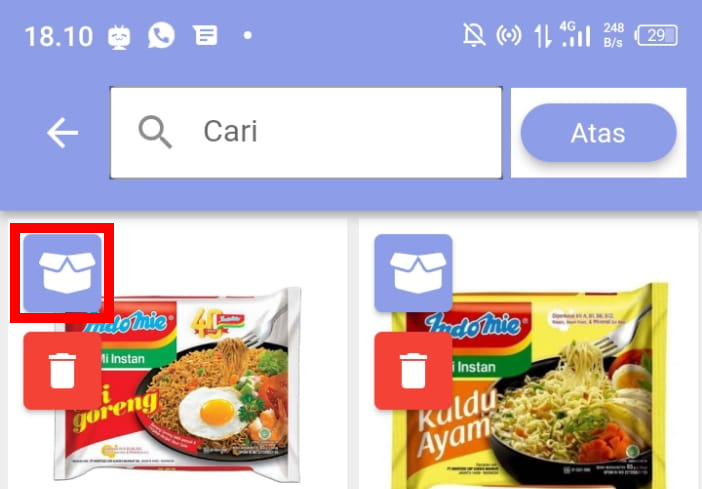Click the magnifier icon in the search box
Viewport: 702px width, 489px height.
[x=154, y=132]
